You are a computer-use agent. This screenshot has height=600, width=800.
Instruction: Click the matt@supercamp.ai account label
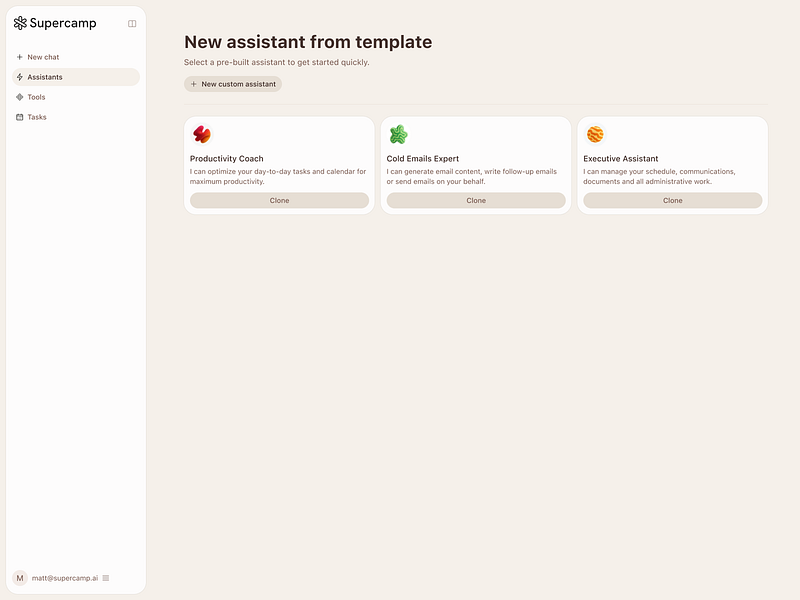pos(65,578)
